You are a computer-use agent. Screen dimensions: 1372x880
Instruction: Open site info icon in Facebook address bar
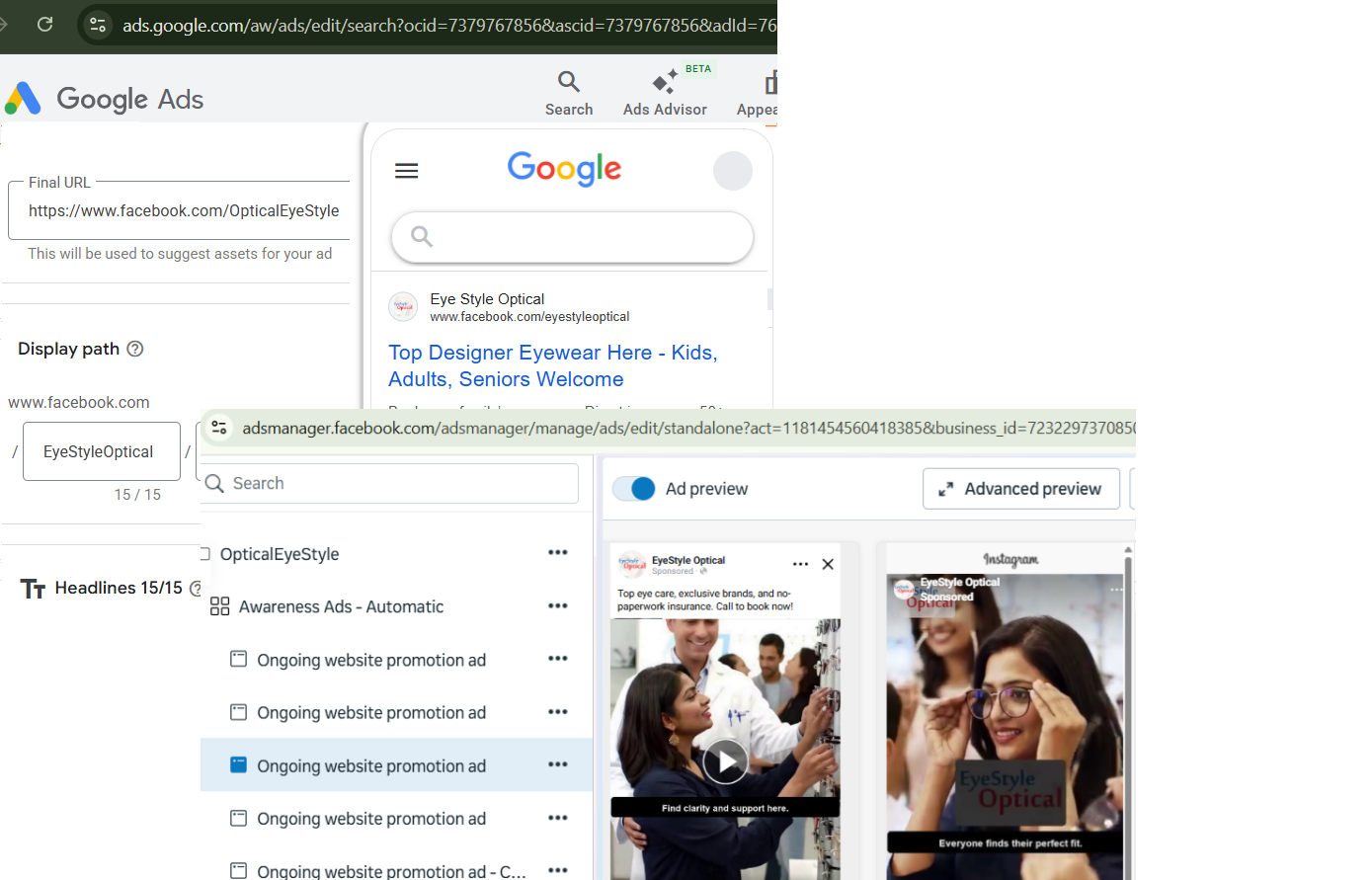(220, 428)
